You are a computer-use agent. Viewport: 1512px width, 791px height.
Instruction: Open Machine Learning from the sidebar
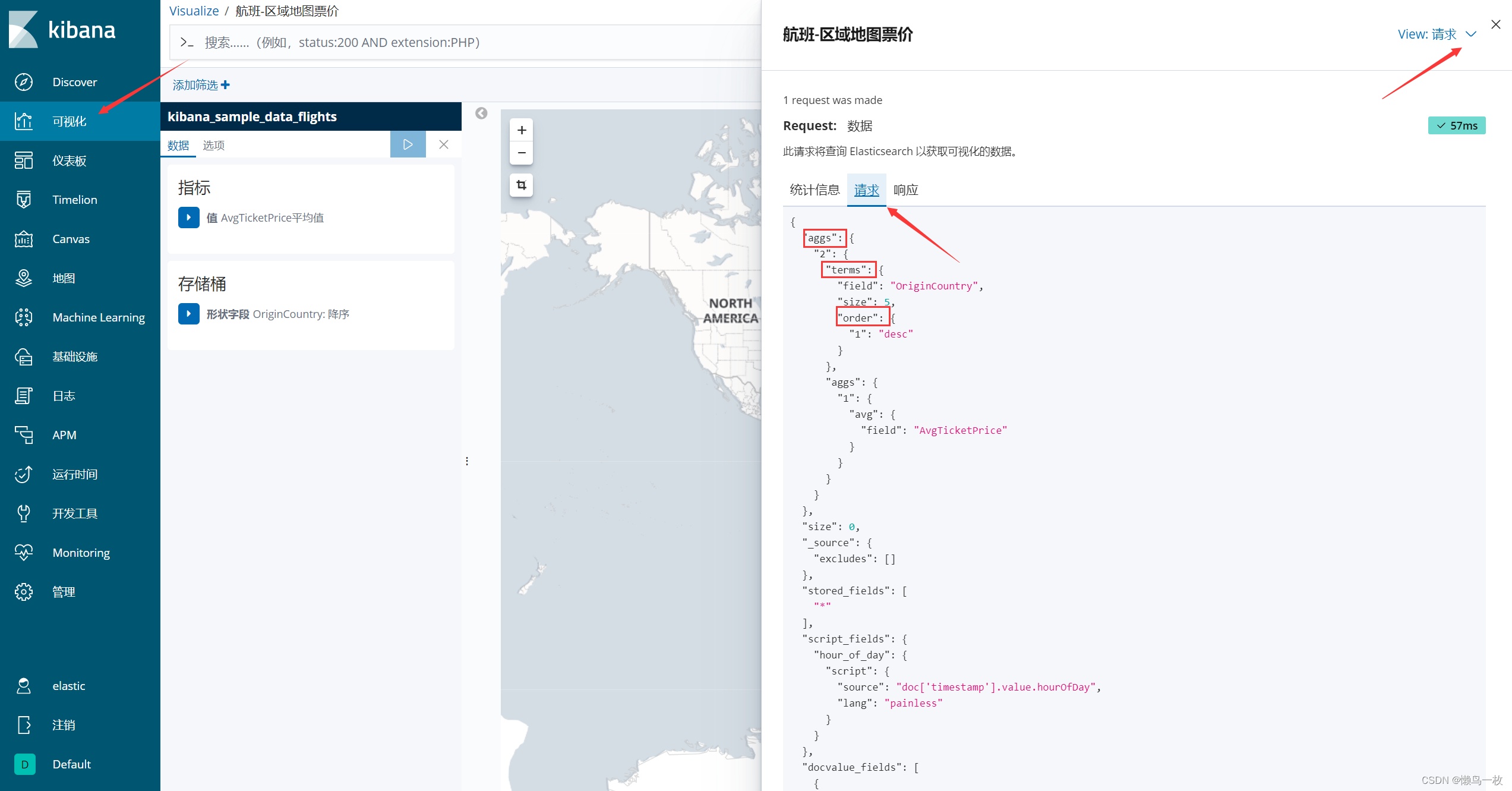coord(98,317)
